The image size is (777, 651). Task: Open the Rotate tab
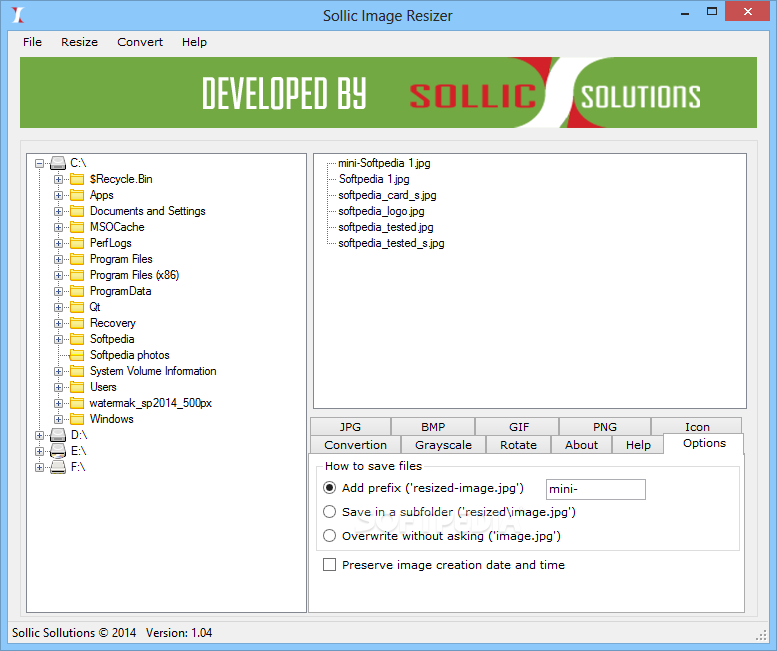pos(518,445)
